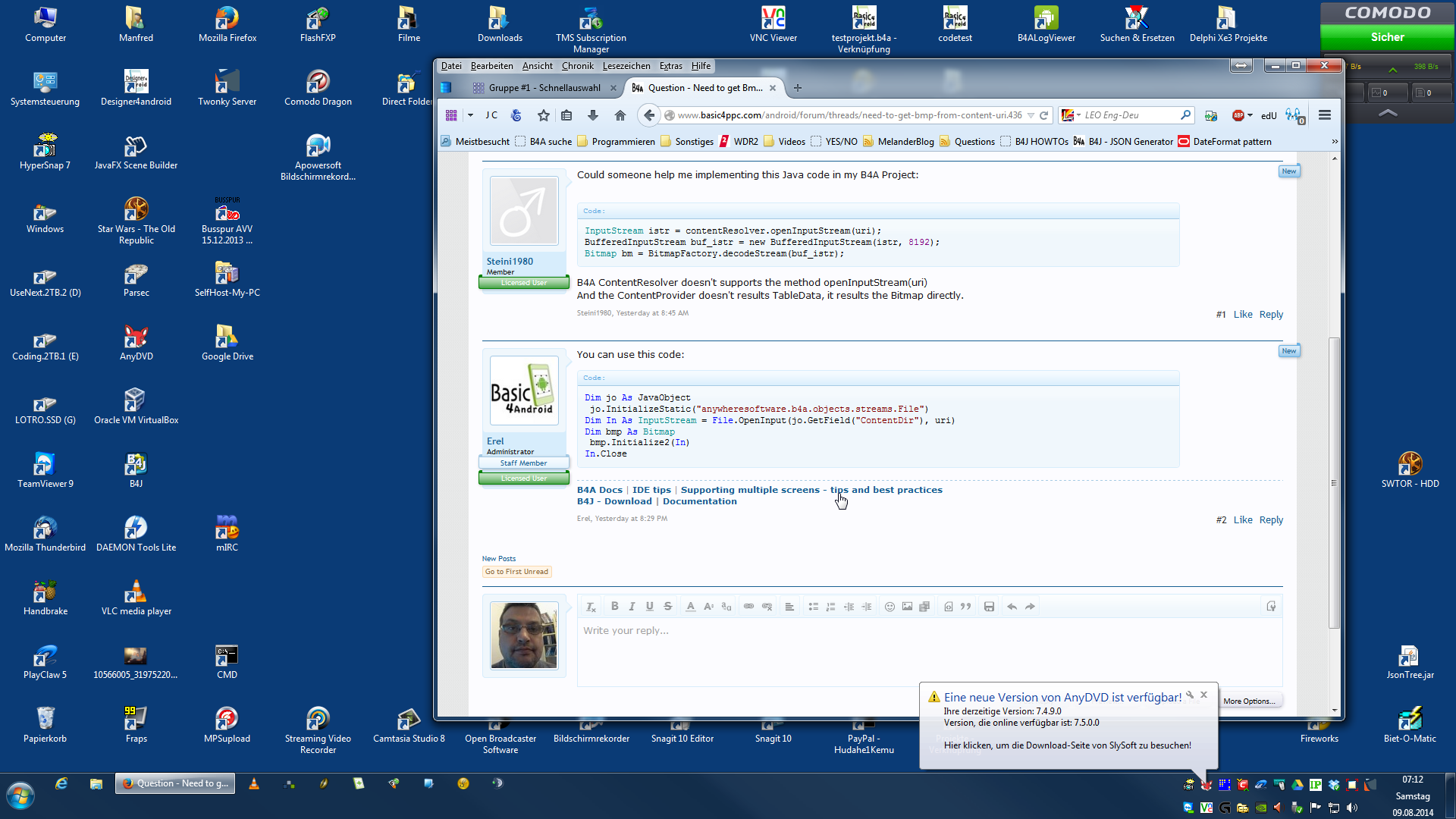Click the insert quote icon in editor
Viewport: 1456px width, 819px height.
[965, 607]
